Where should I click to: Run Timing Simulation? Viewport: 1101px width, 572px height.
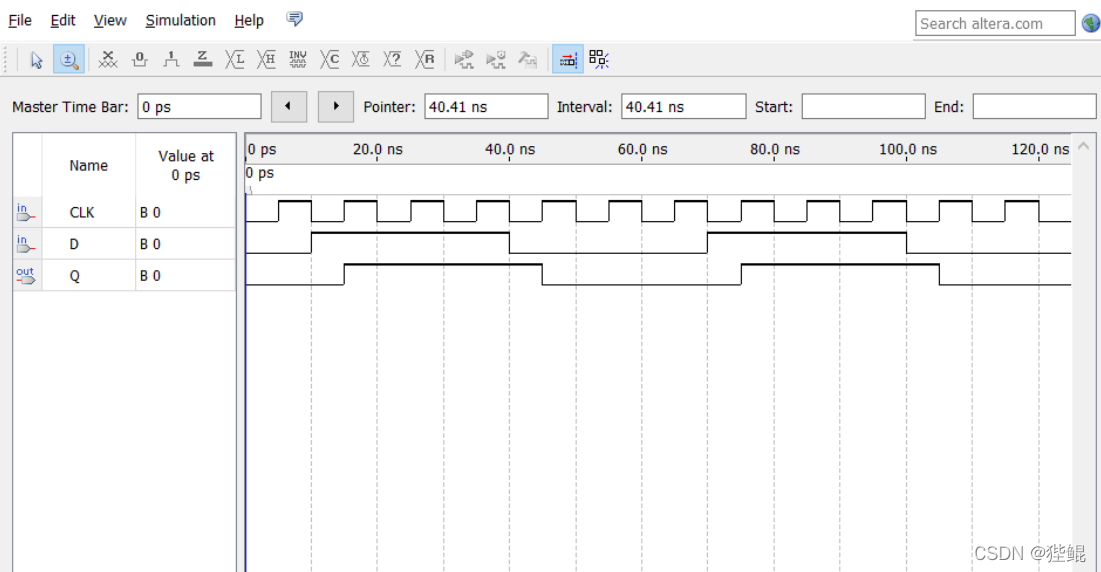tap(496, 60)
